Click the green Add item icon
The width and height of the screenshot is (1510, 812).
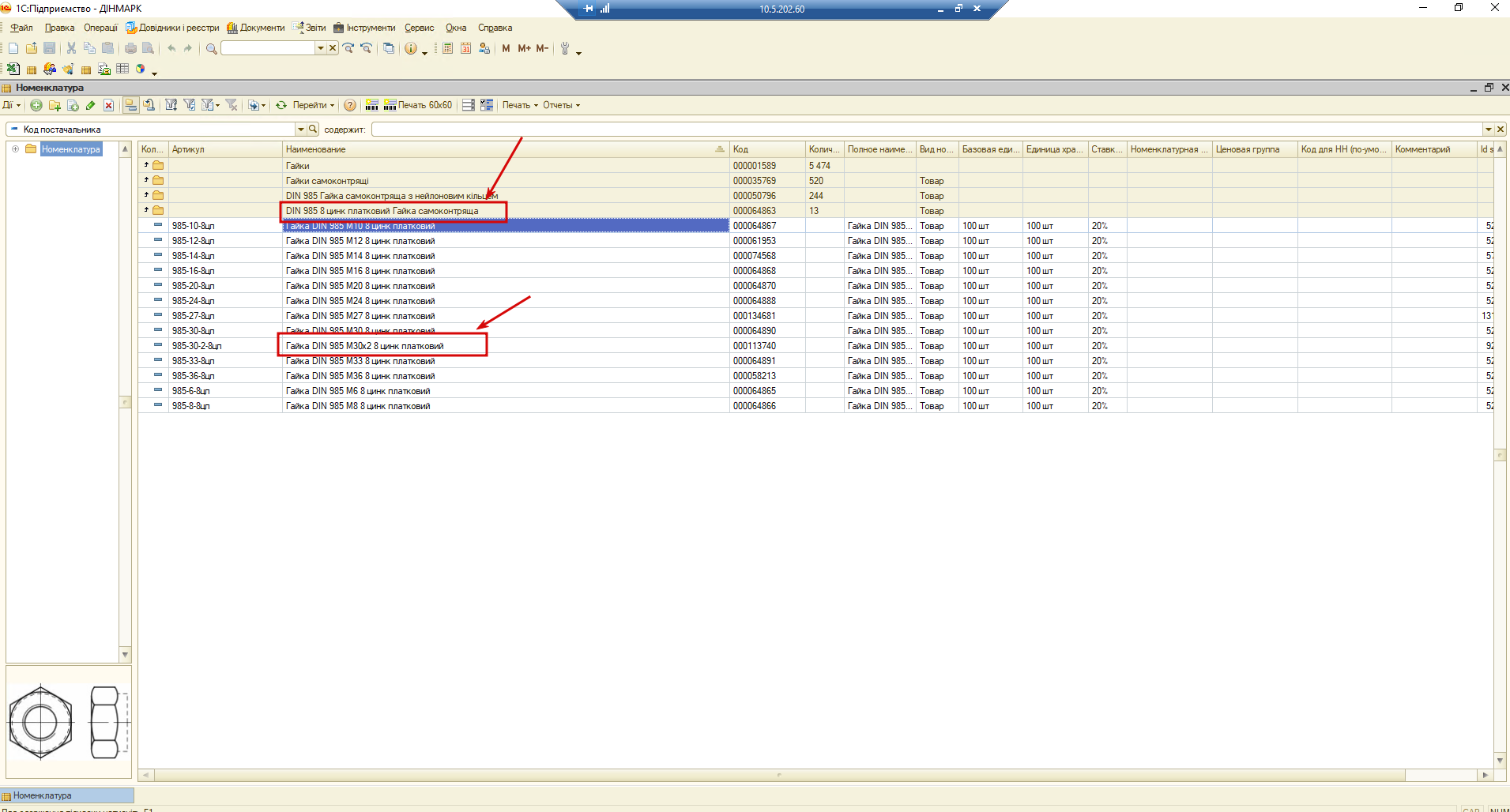[x=36, y=105]
